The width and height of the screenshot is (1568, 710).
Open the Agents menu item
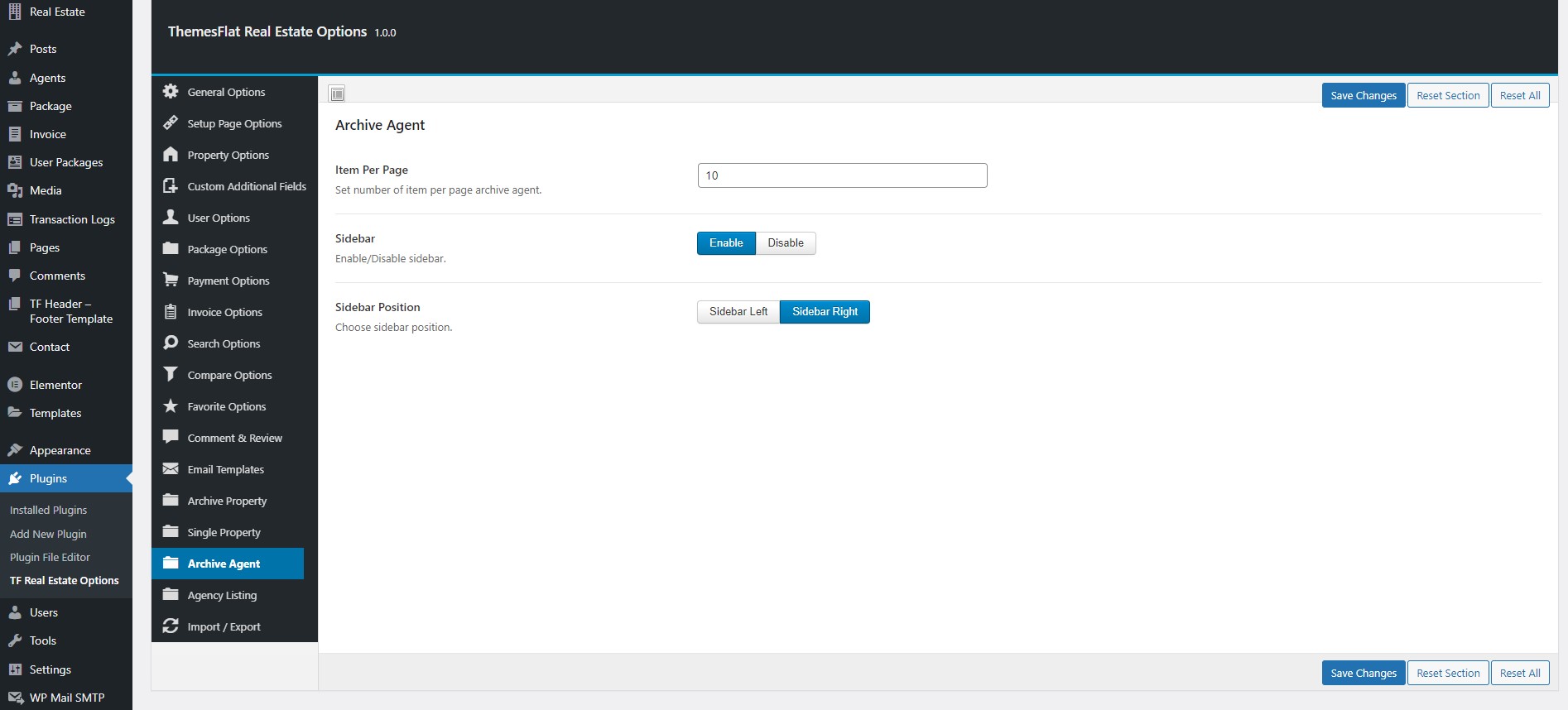tap(66, 78)
